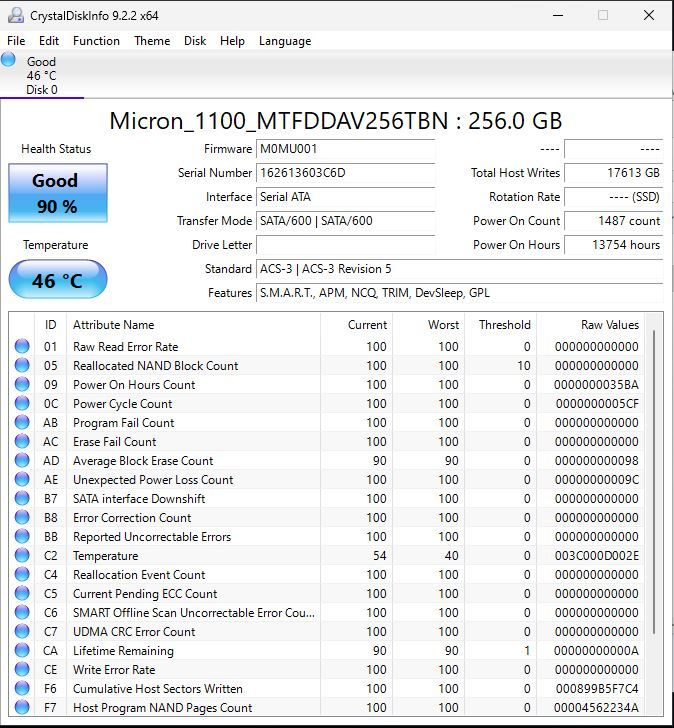Click raw value 000899B5F7C4
Screen dimensions: 674x728
[597, 689]
